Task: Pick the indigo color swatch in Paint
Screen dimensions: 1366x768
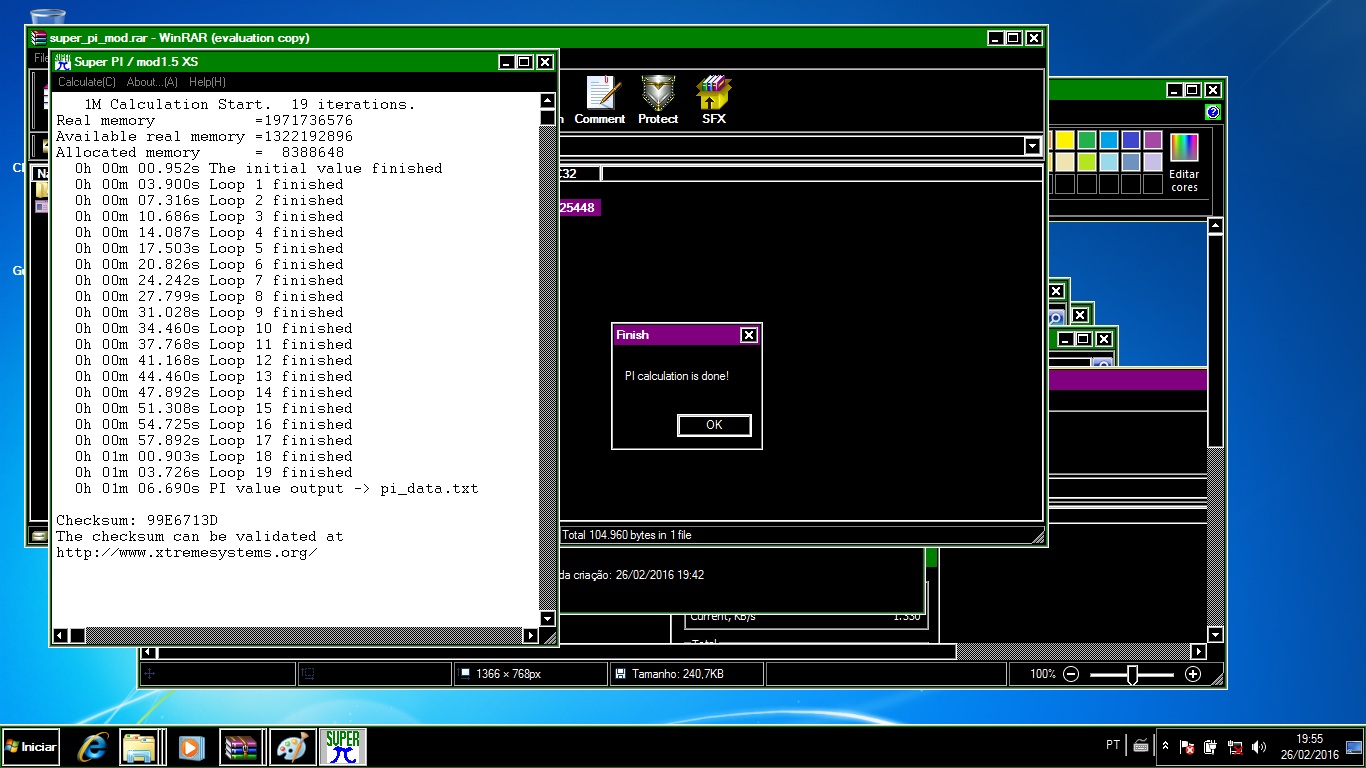Action: tap(1131, 140)
